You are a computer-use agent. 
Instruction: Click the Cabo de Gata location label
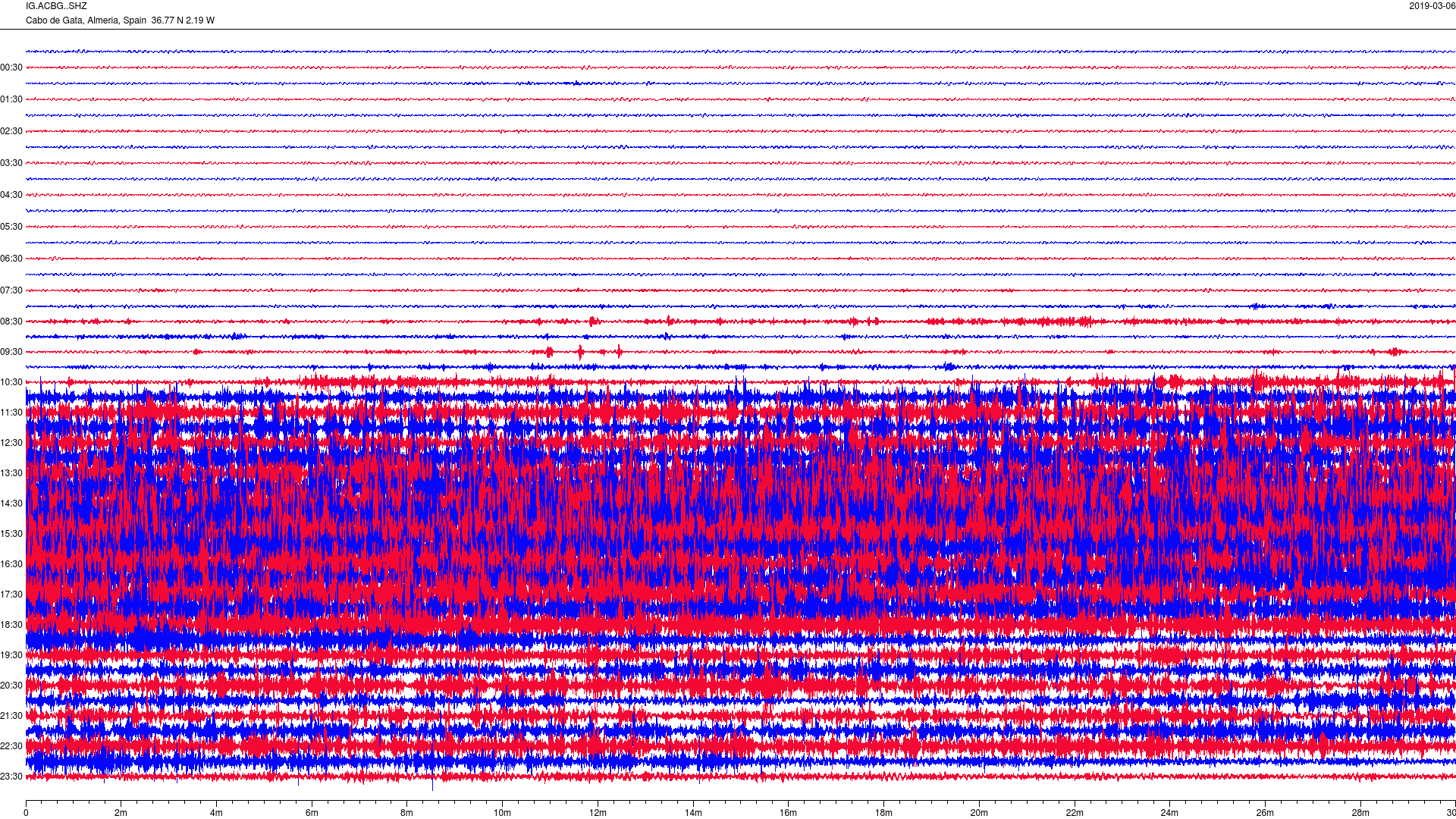(x=120, y=20)
